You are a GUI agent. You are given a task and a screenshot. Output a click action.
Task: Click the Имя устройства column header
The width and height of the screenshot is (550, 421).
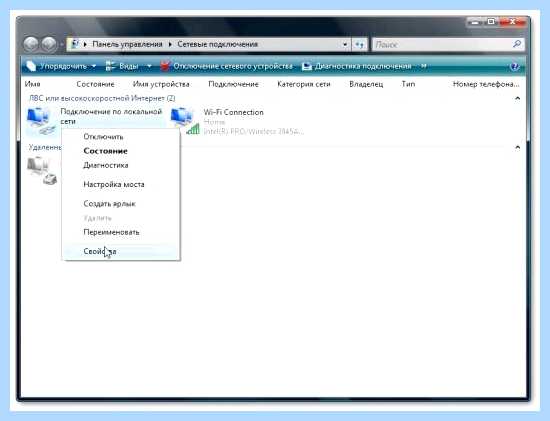(x=161, y=84)
